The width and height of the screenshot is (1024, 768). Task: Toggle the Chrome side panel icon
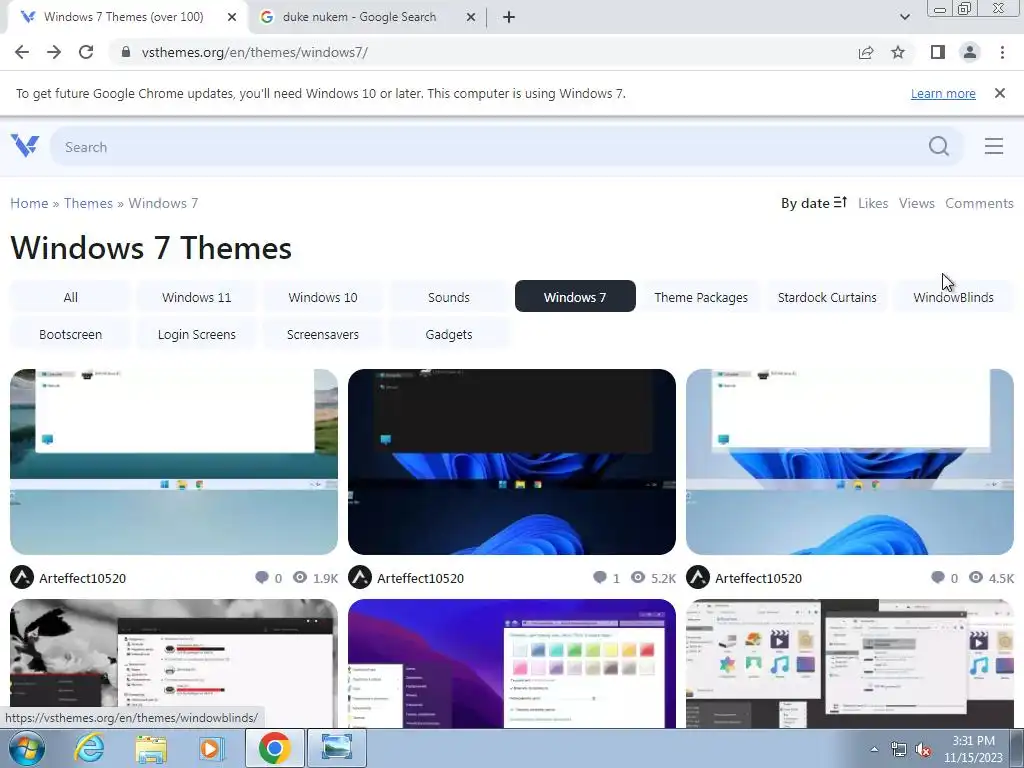[x=937, y=52]
